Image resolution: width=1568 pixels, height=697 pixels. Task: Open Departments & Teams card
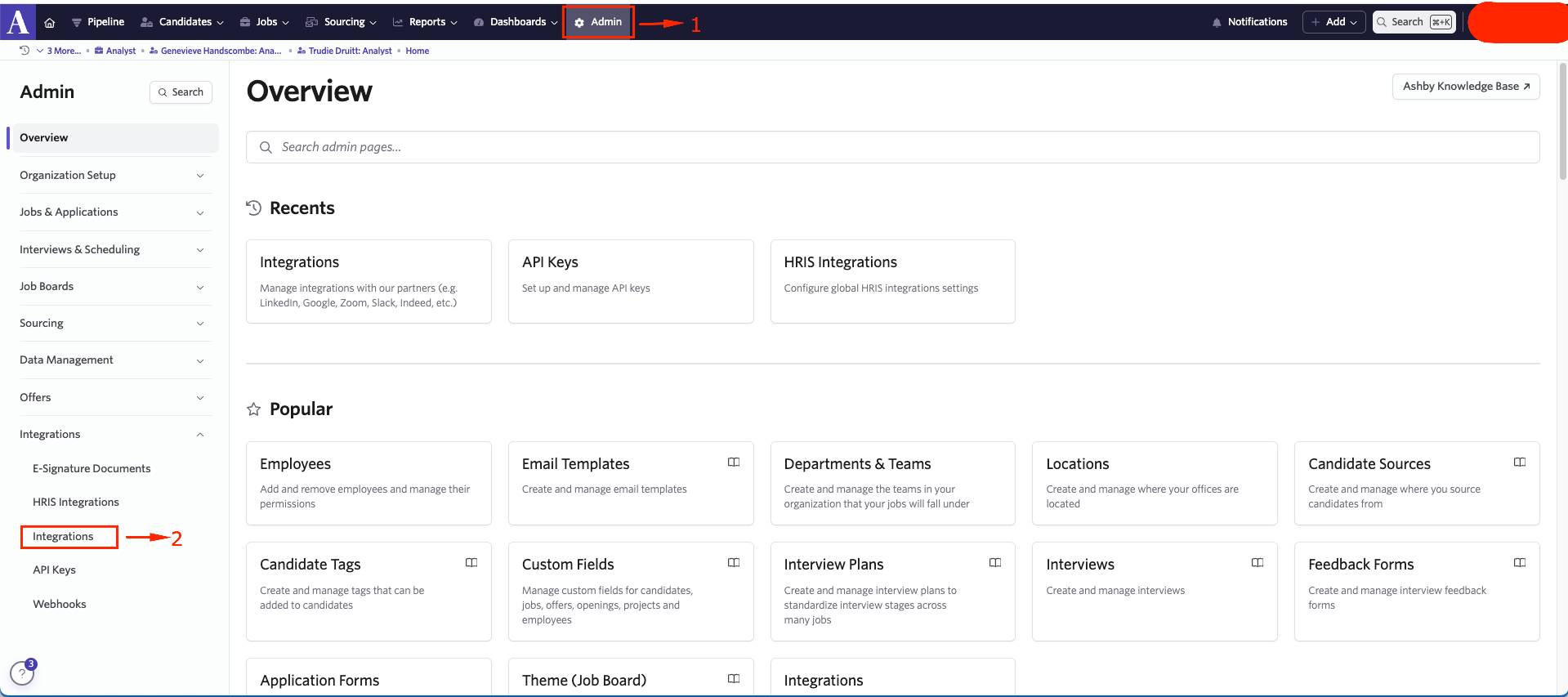pyautogui.click(x=892, y=483)
